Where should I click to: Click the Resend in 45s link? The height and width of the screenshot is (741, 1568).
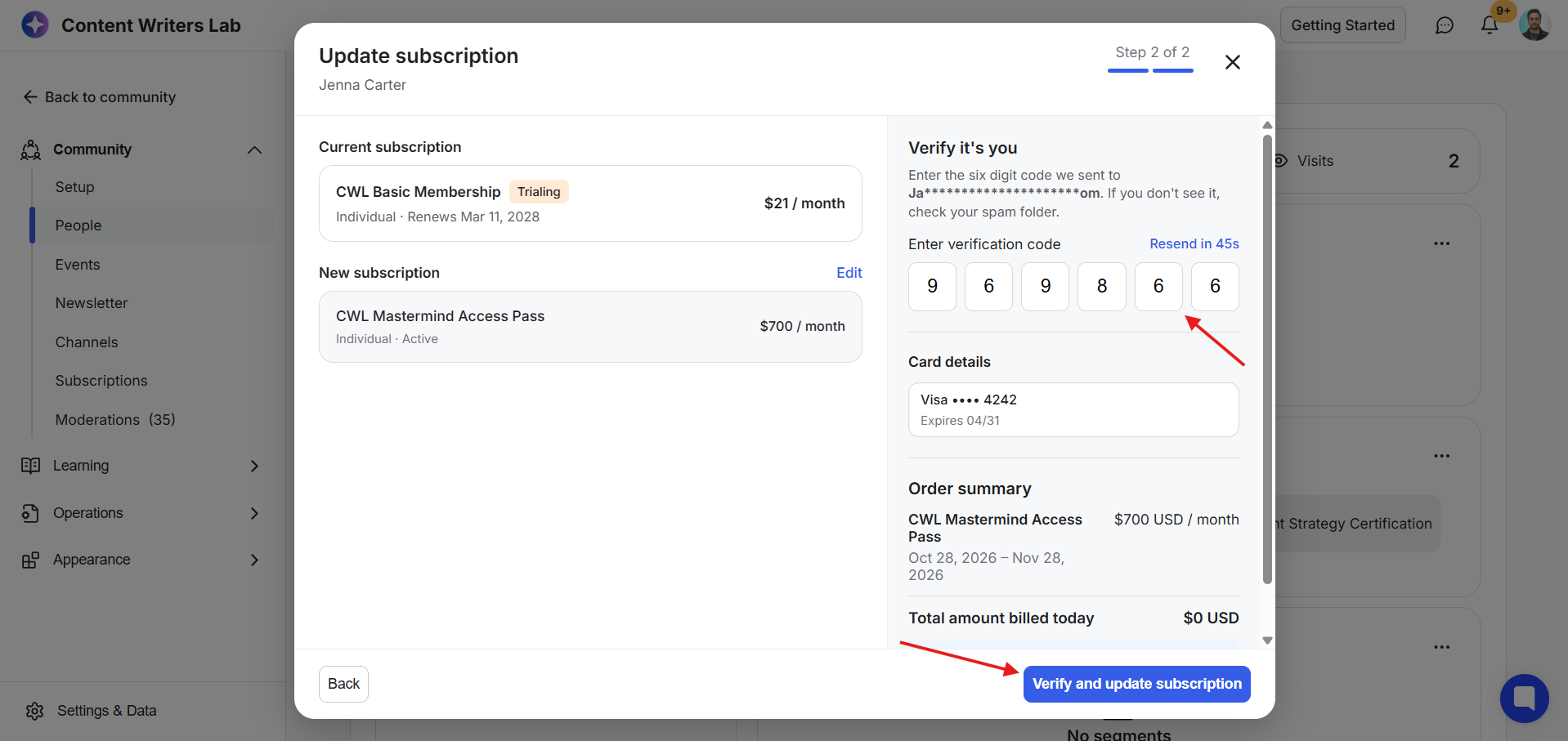[1194, 243]
